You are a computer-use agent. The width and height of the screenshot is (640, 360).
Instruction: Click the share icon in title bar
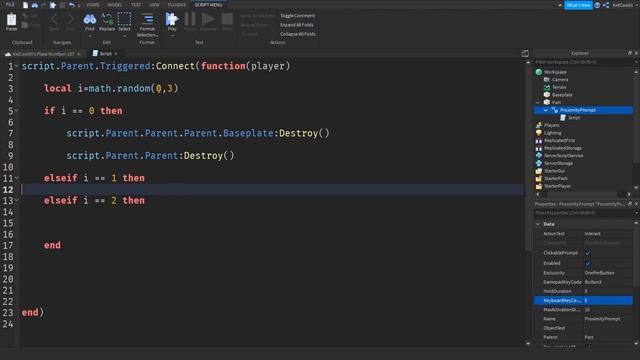[x=606, y=5]
